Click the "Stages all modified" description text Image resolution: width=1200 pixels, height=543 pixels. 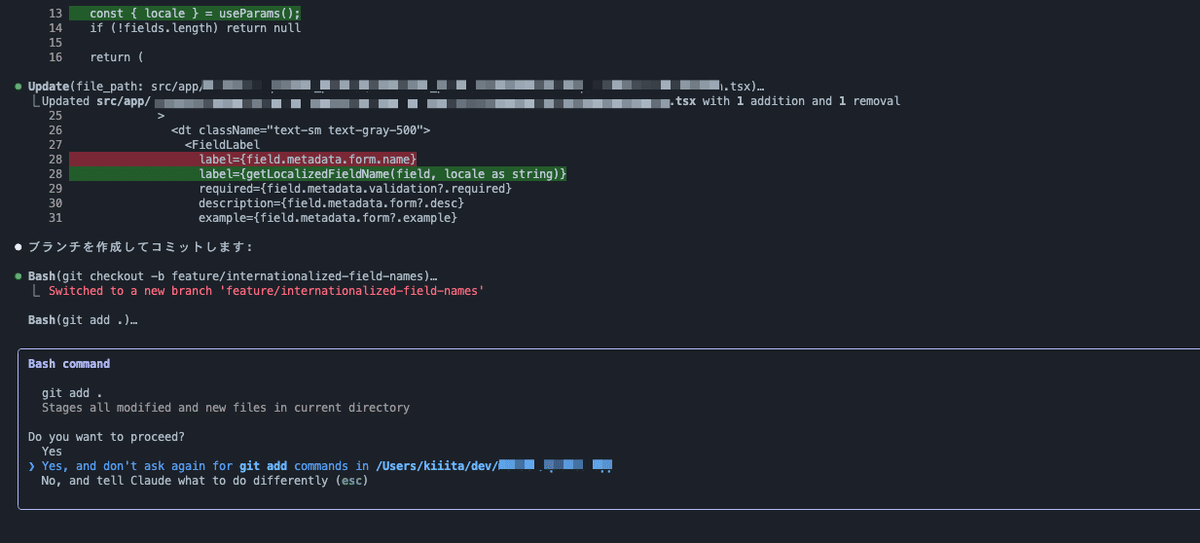click(225, 408)
